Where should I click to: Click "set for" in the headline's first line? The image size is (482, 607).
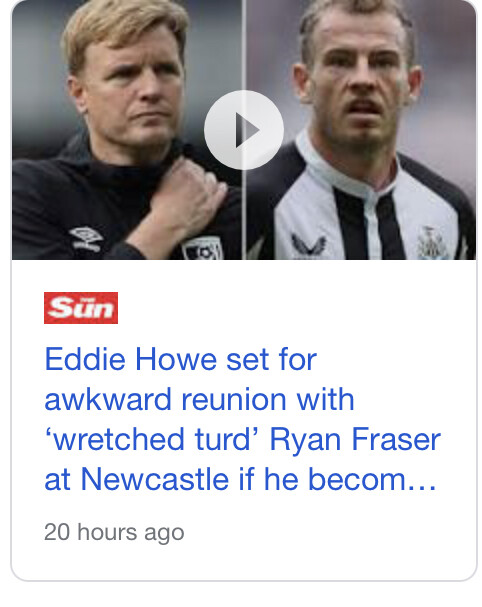click(271, 360)
